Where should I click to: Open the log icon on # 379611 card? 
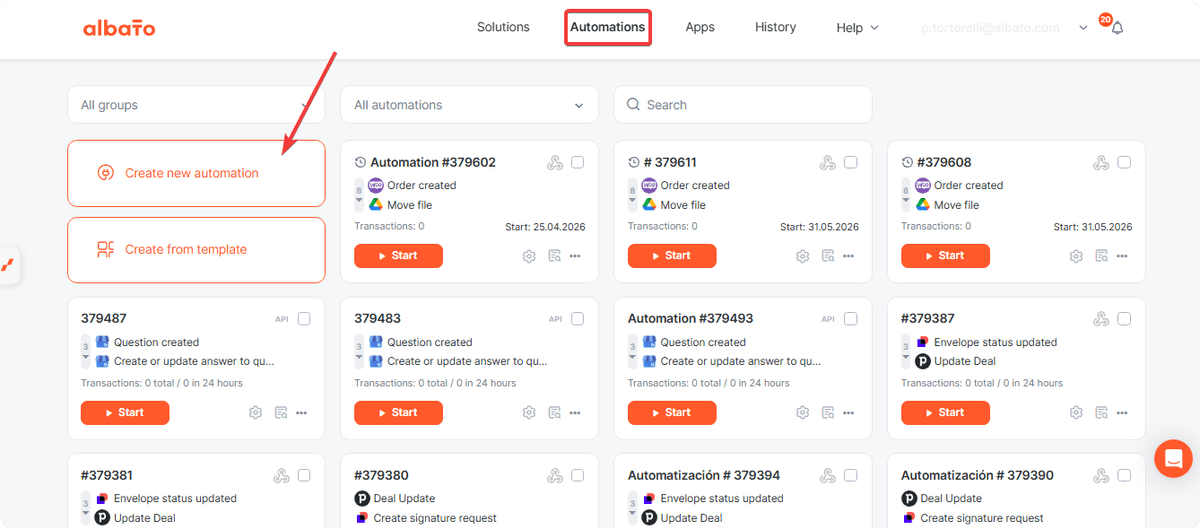click(x=828, y=256)
